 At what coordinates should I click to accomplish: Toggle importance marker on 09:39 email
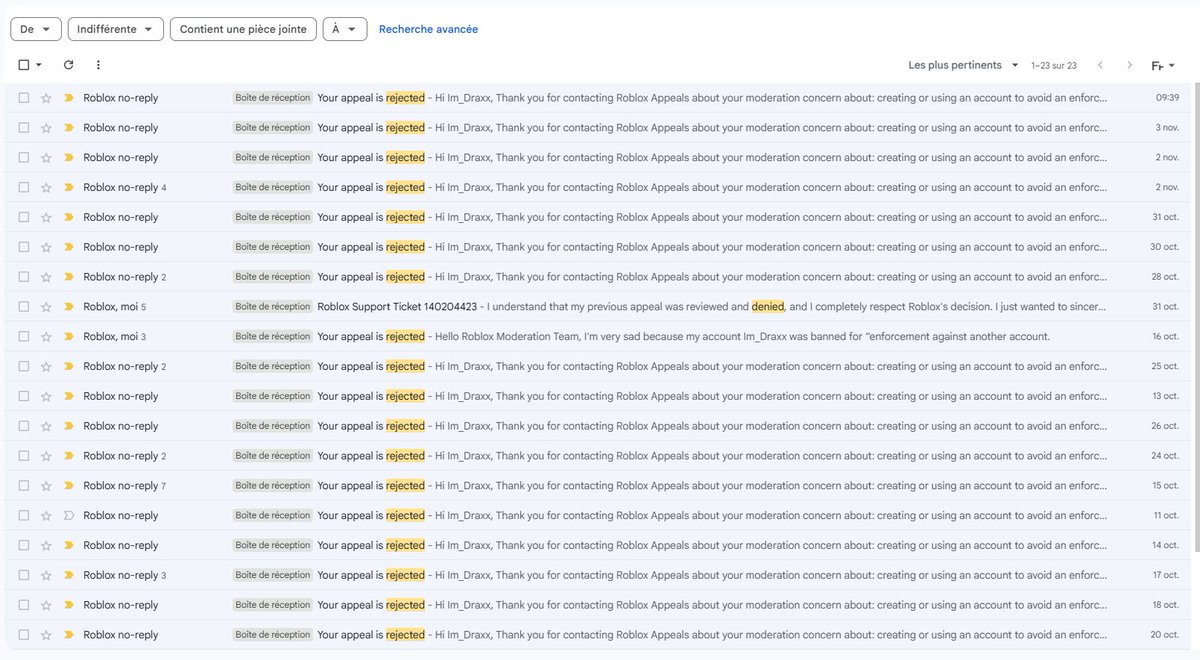[x=69, y=98]
